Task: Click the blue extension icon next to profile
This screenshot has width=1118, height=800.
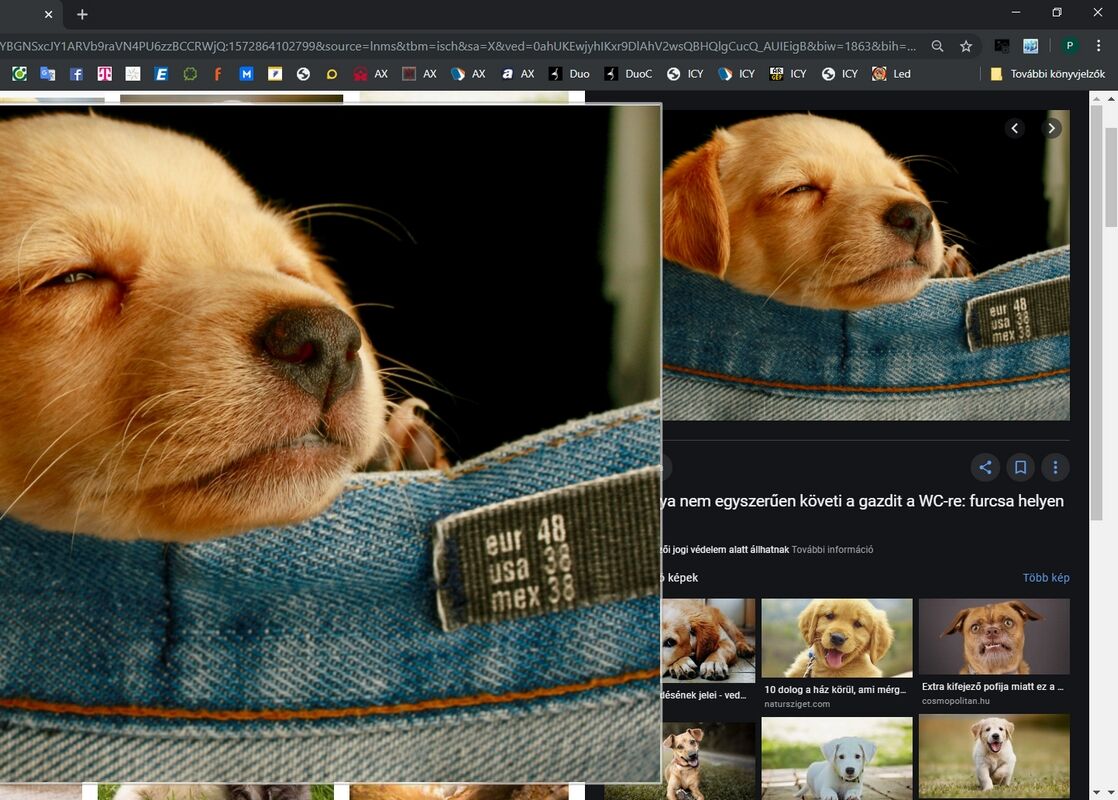Action: tap(1030, 46)
